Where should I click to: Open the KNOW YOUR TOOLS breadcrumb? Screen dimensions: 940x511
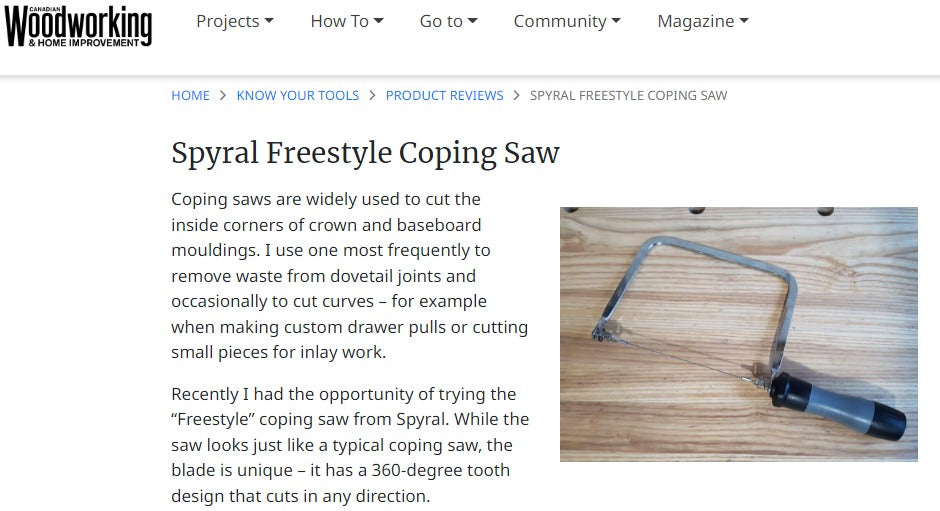point(297,96)
